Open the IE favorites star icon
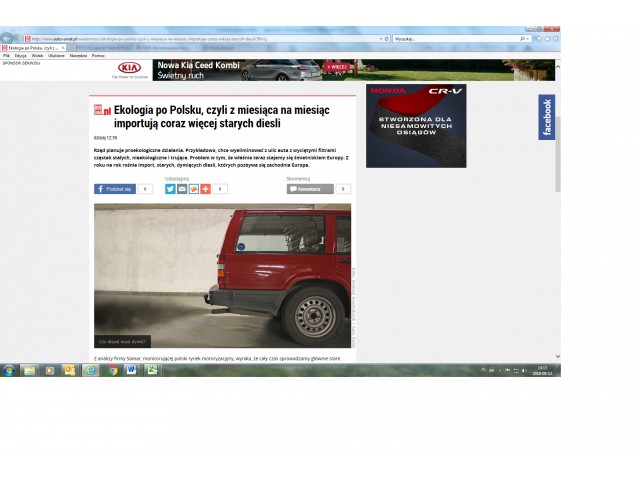Screen dimensions: 640x480 [x=546, y=38]
